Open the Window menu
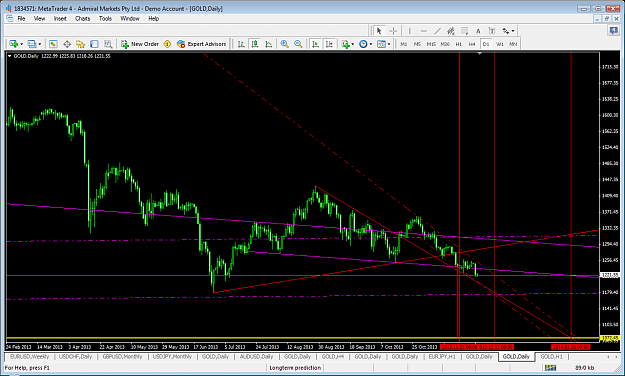 (130, 18)
